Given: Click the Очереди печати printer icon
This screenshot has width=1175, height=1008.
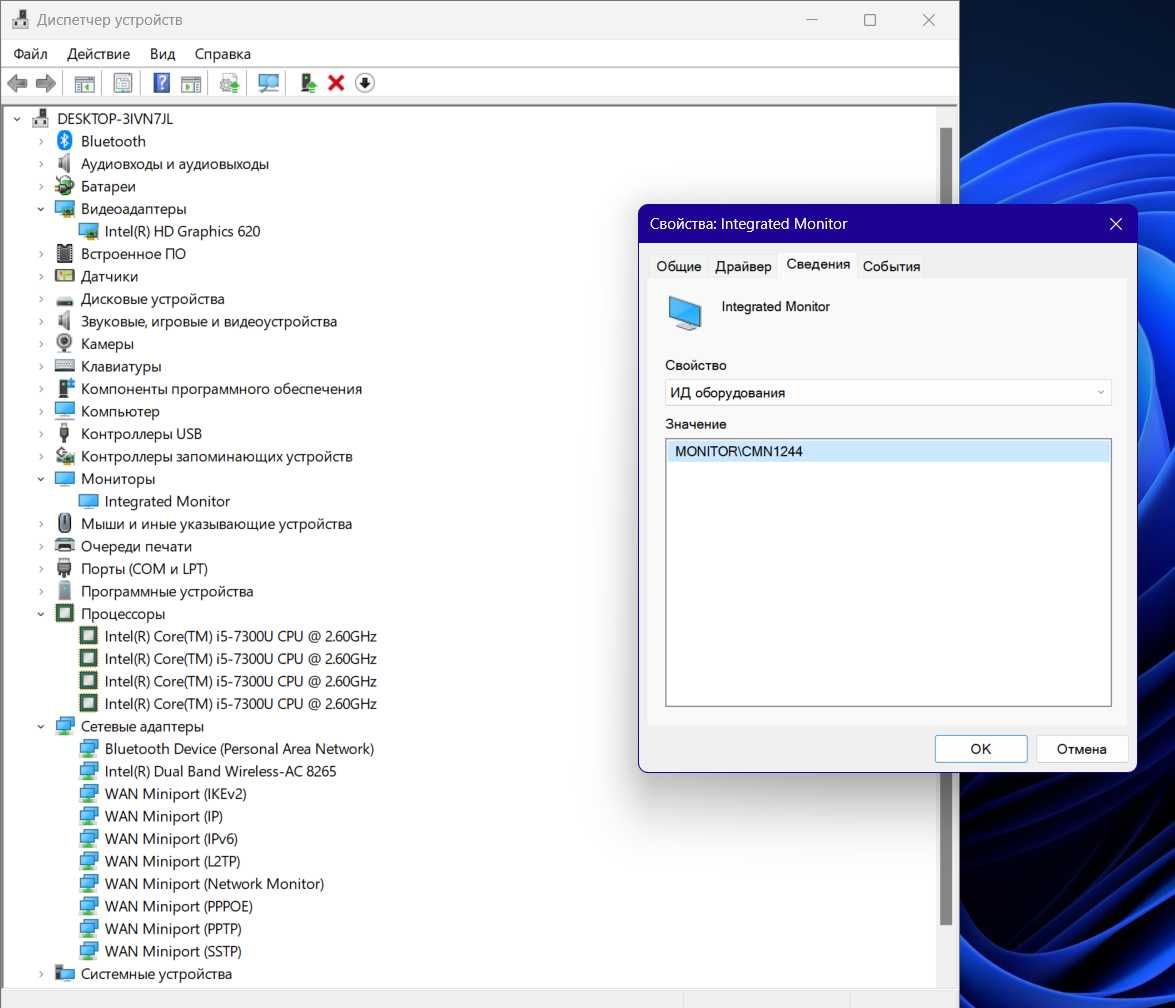Looking at the screenshot, I should (65, 546).
